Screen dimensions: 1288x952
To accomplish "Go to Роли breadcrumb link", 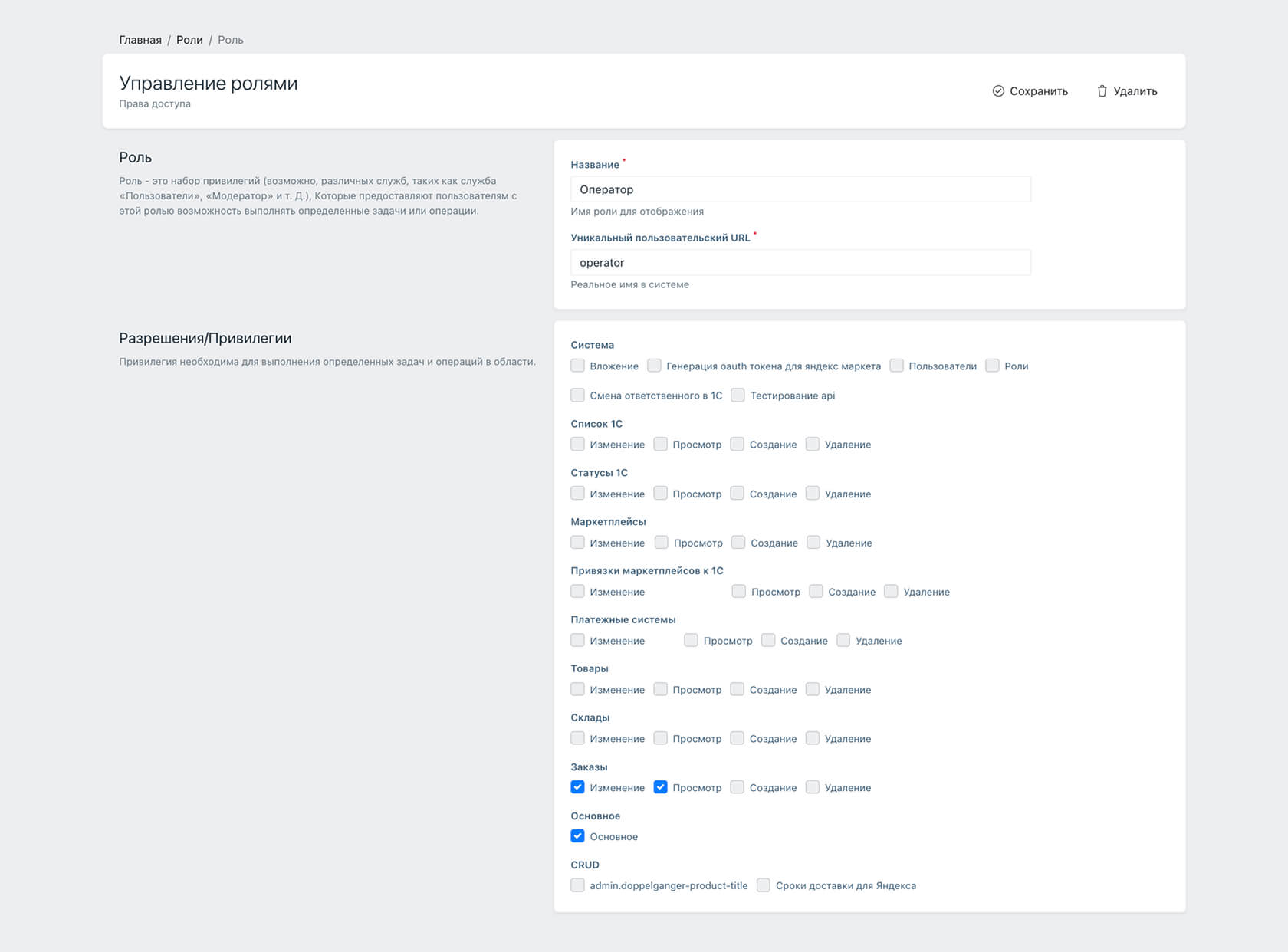I will [x=189, y=40].
